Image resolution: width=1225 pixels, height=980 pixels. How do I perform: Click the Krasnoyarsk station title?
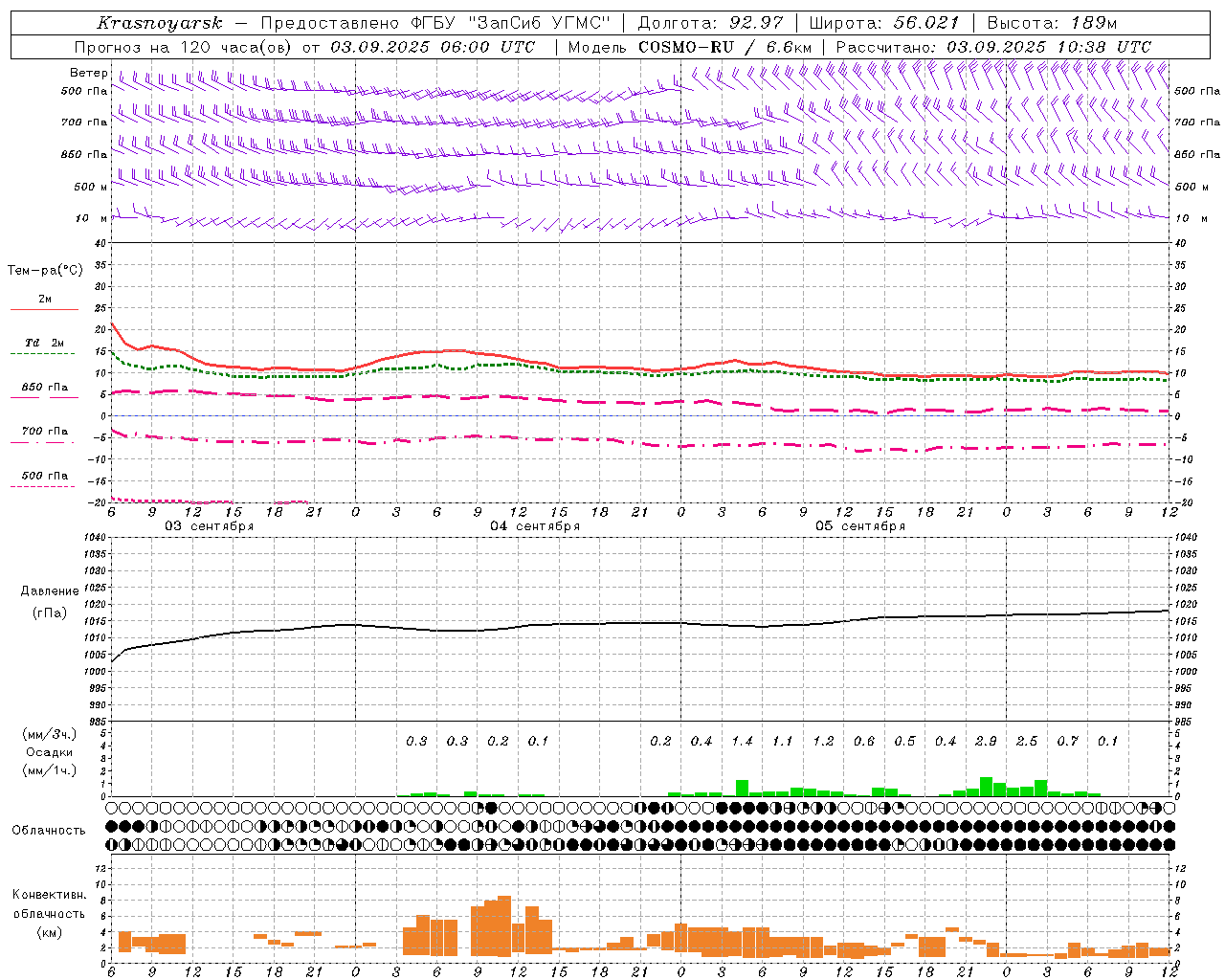(x=160, y=23)
